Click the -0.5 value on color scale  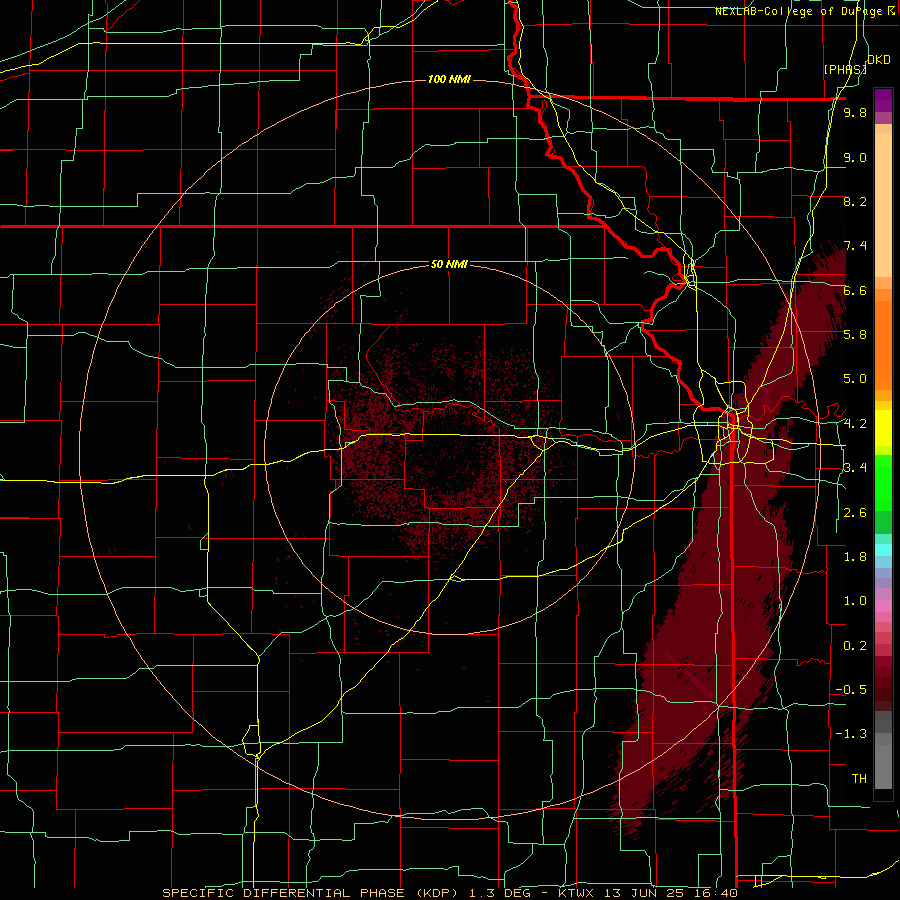point(851,690)
